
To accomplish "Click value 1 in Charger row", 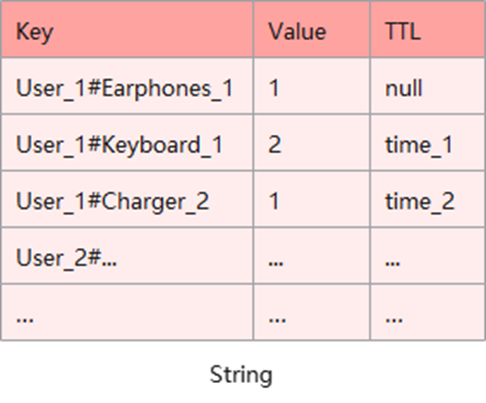I will 312,199.
